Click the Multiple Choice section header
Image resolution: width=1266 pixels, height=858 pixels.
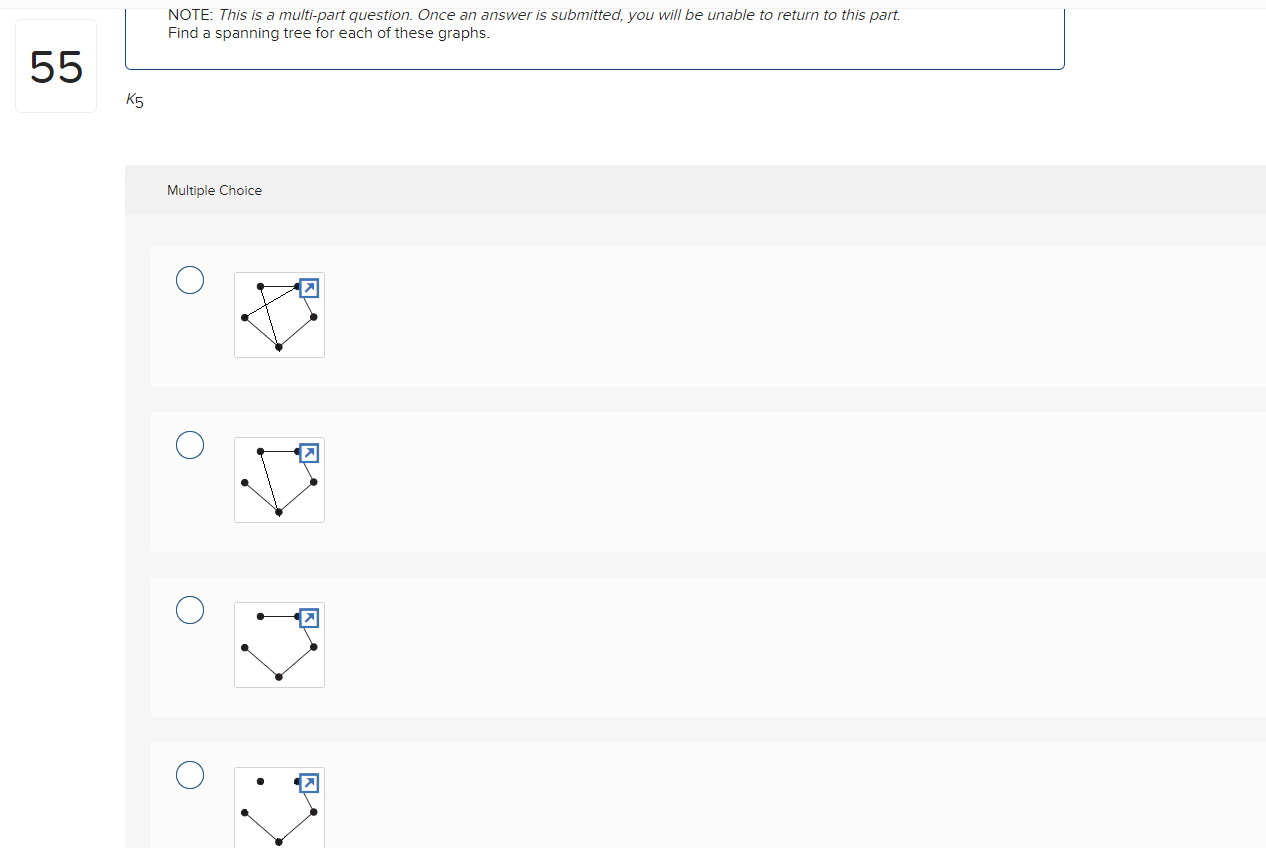click(x=214, y=190)
